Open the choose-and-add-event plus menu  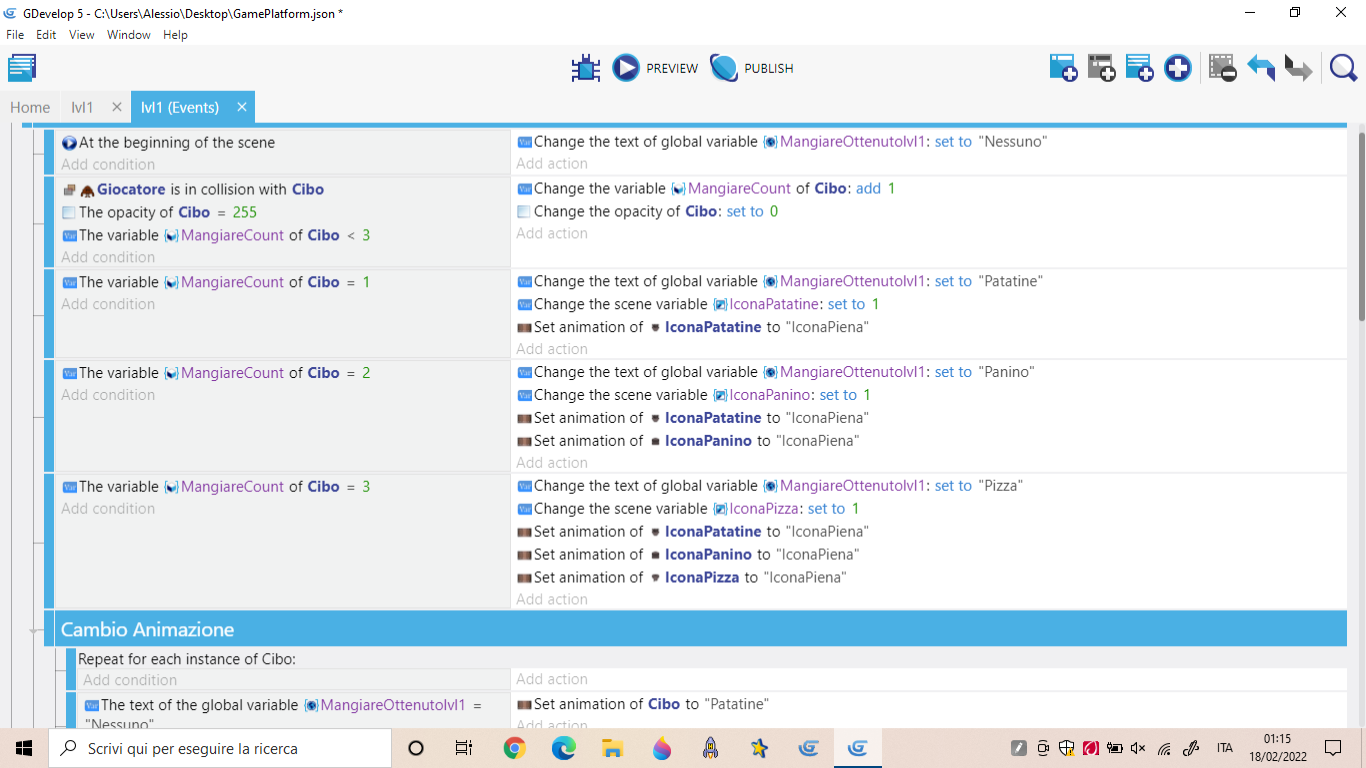(x=1178, y=68)
